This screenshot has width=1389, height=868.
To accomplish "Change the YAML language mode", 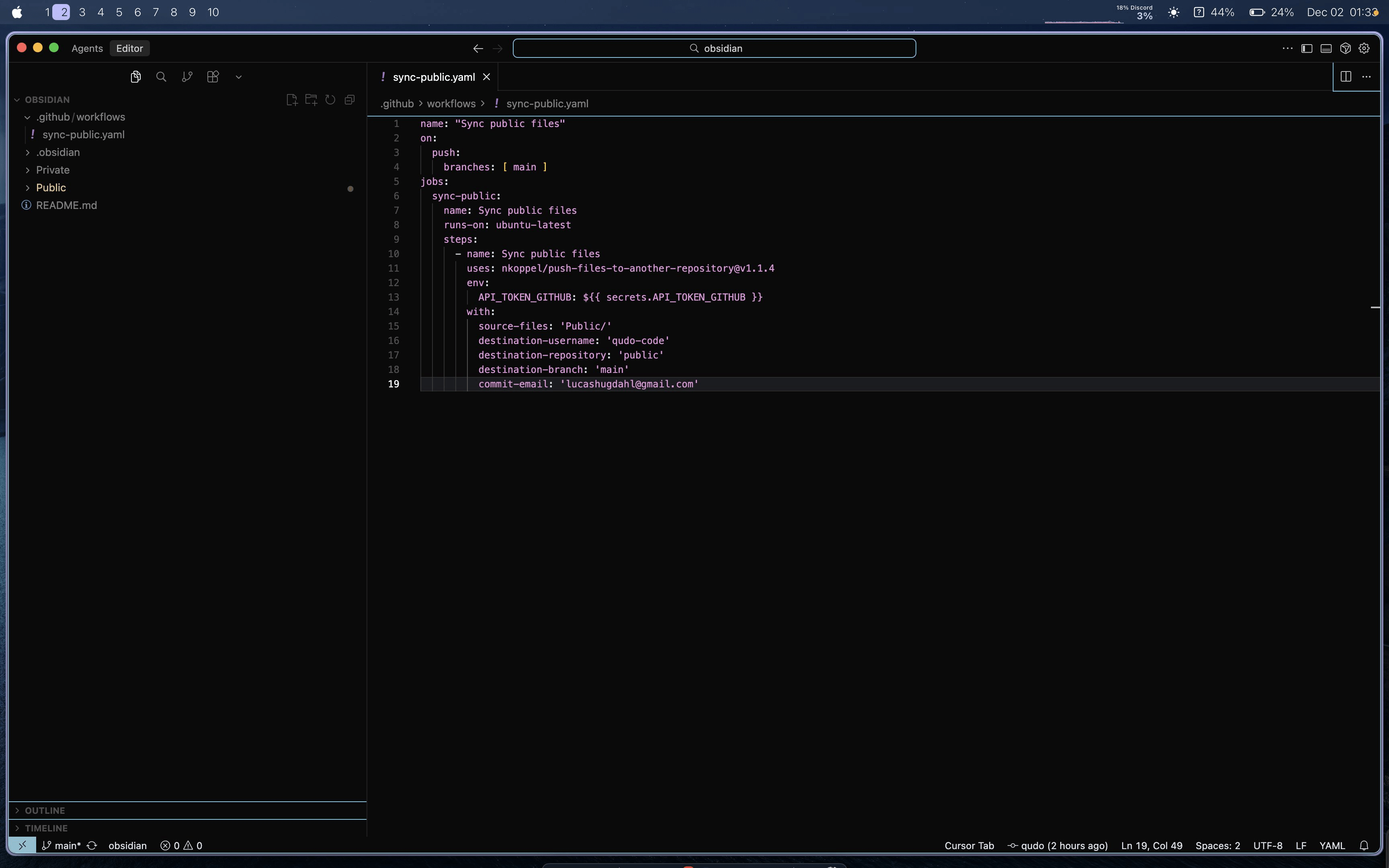I will click(x=1332, y=845).
